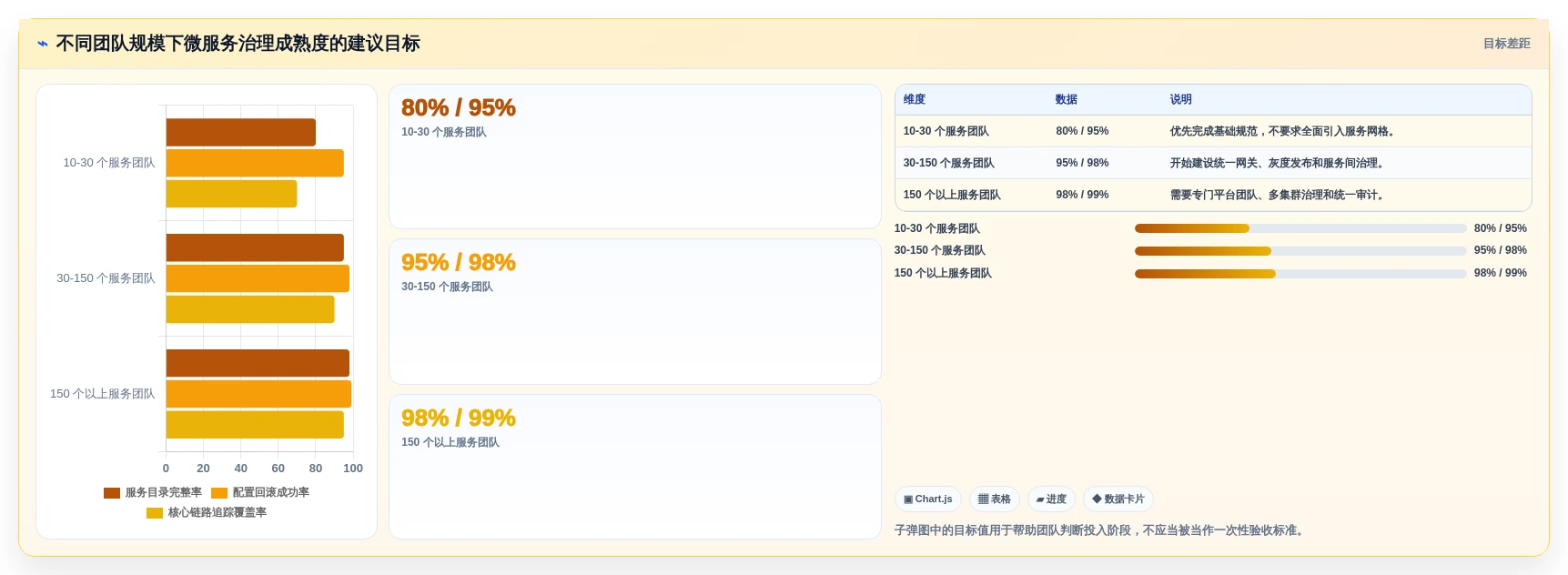Click the dark orange bar for 10-30 个服务团队
Viewport: 1568px width, 575px height.
(x=240, y=133)
